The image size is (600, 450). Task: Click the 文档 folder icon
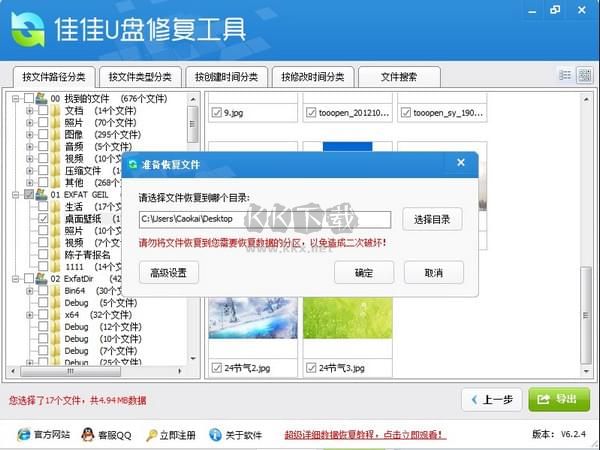point(56,111)
